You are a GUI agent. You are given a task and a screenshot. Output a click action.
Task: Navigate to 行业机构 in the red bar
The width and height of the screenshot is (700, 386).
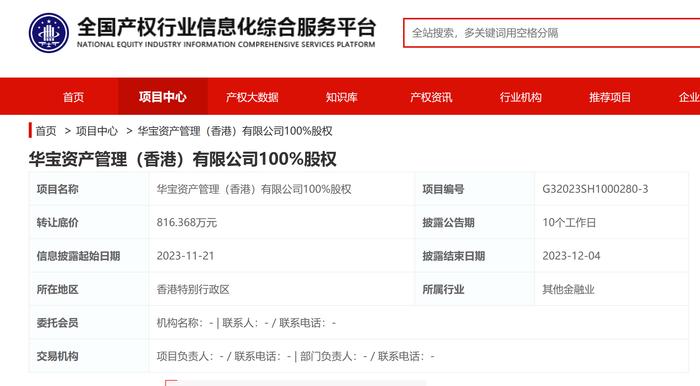pyautogui.click(x=521, y=97)
